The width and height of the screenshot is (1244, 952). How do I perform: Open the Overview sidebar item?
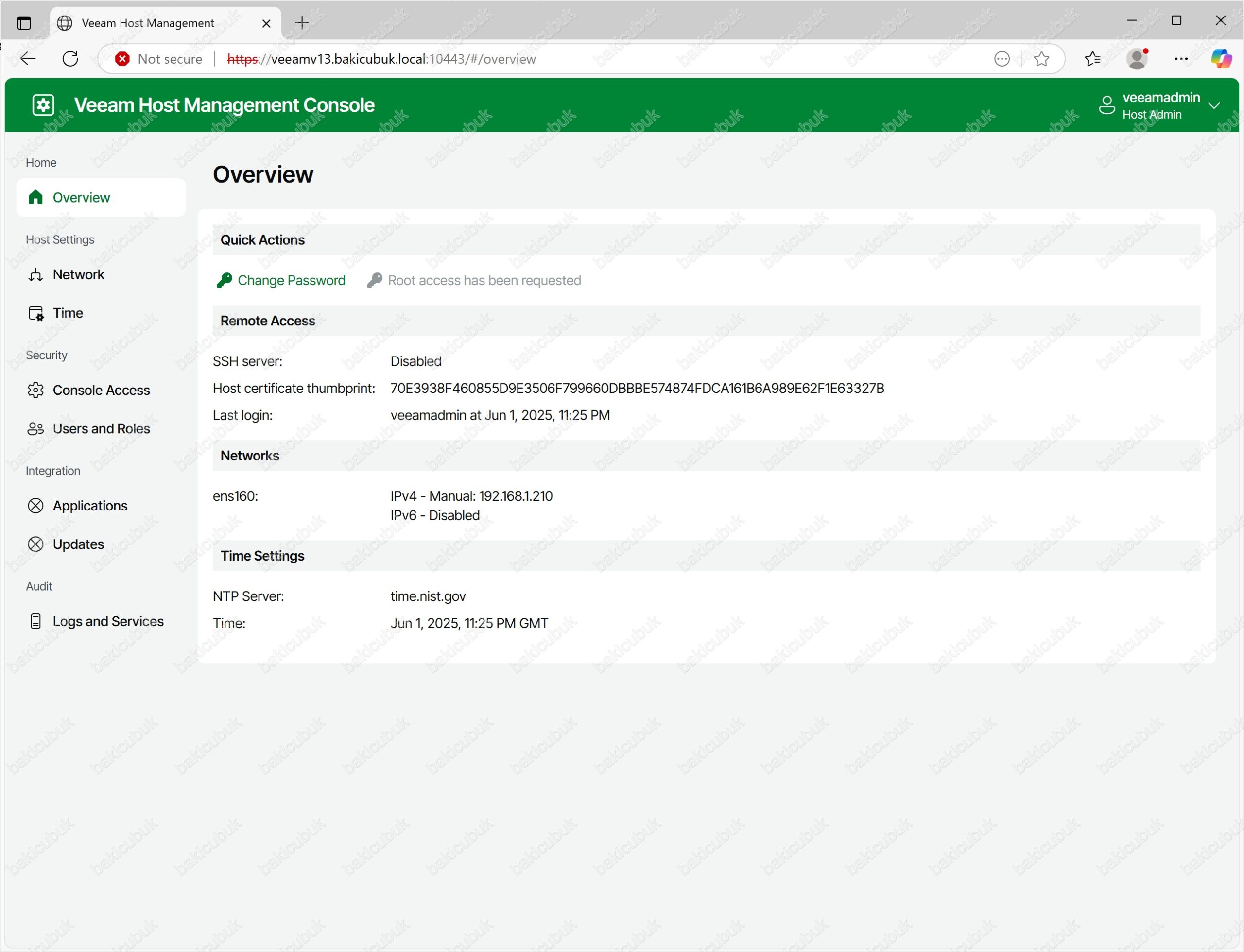pyautogui.click(x=101, y=197)
